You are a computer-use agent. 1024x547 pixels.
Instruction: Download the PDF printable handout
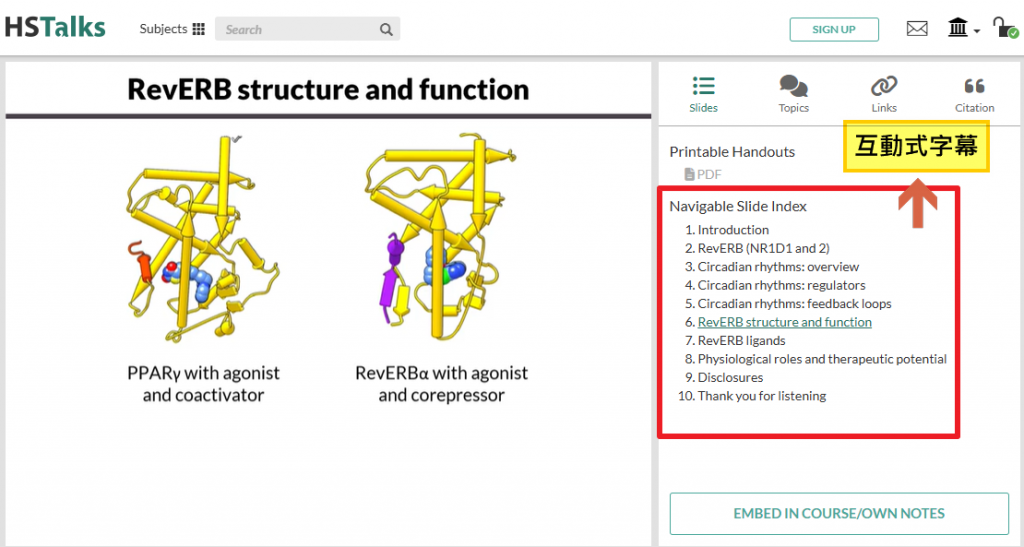coord(703,174)
